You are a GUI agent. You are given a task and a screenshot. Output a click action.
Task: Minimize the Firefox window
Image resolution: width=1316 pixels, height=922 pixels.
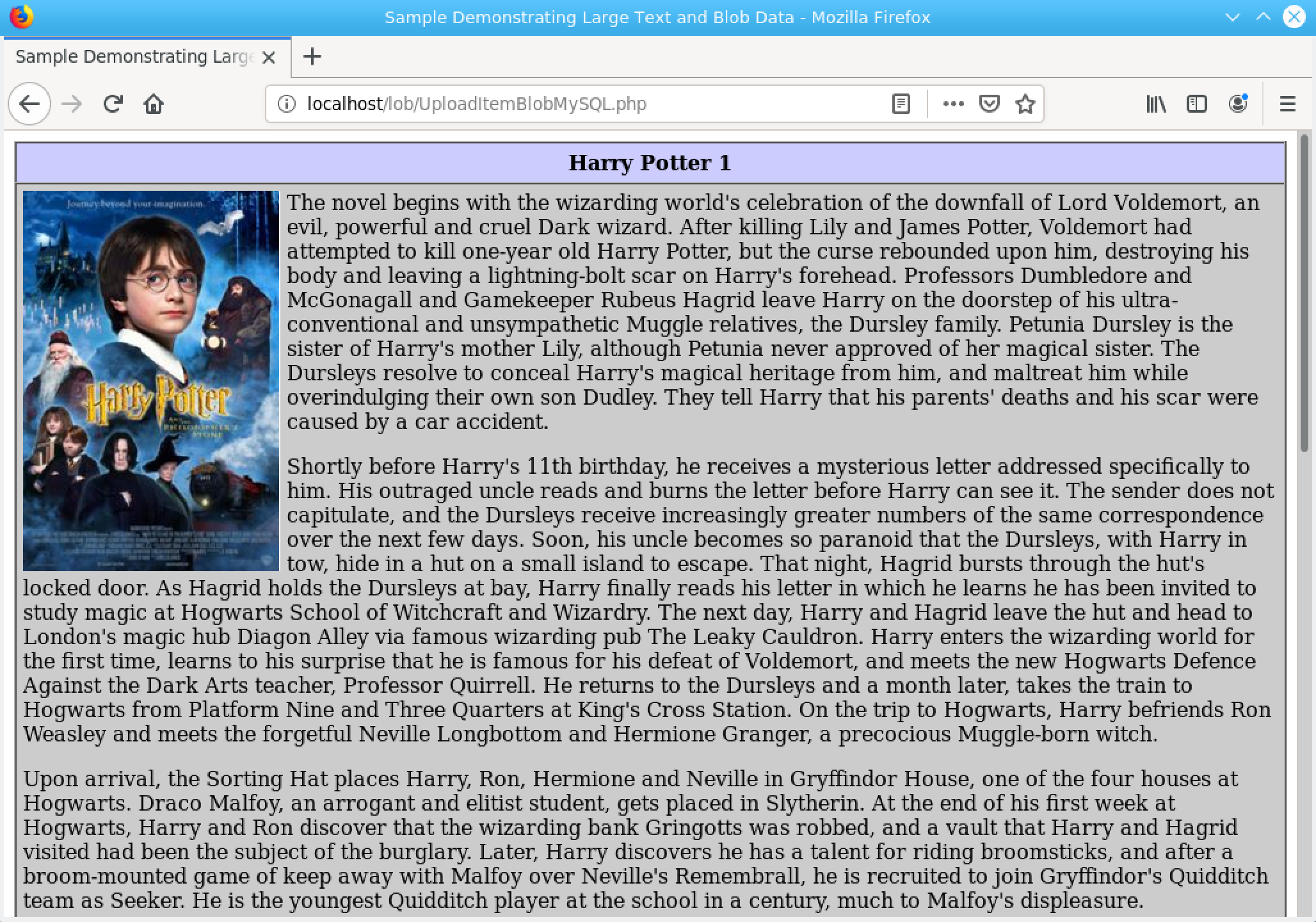1232,17
